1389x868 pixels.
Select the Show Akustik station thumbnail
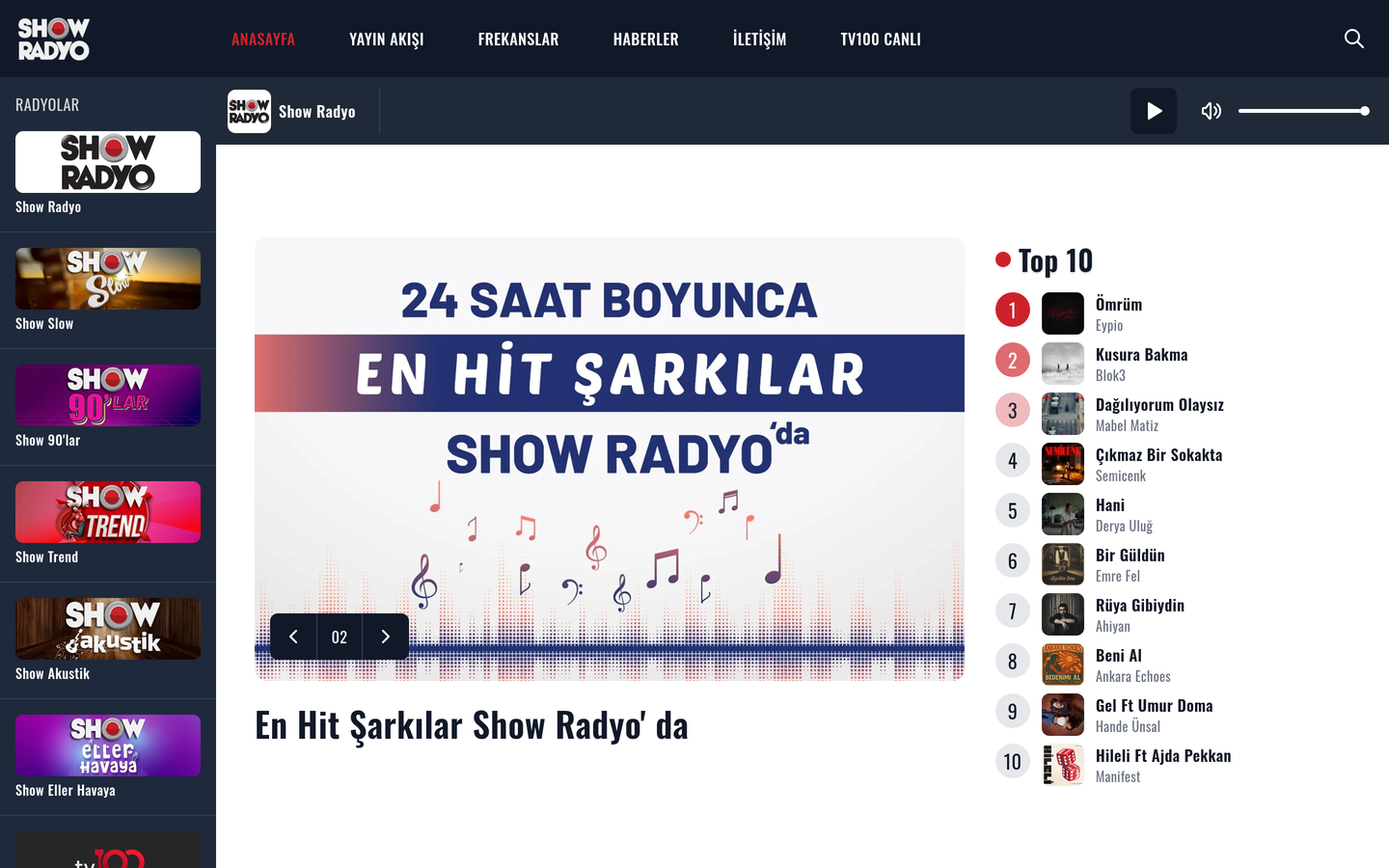point(108,629)
